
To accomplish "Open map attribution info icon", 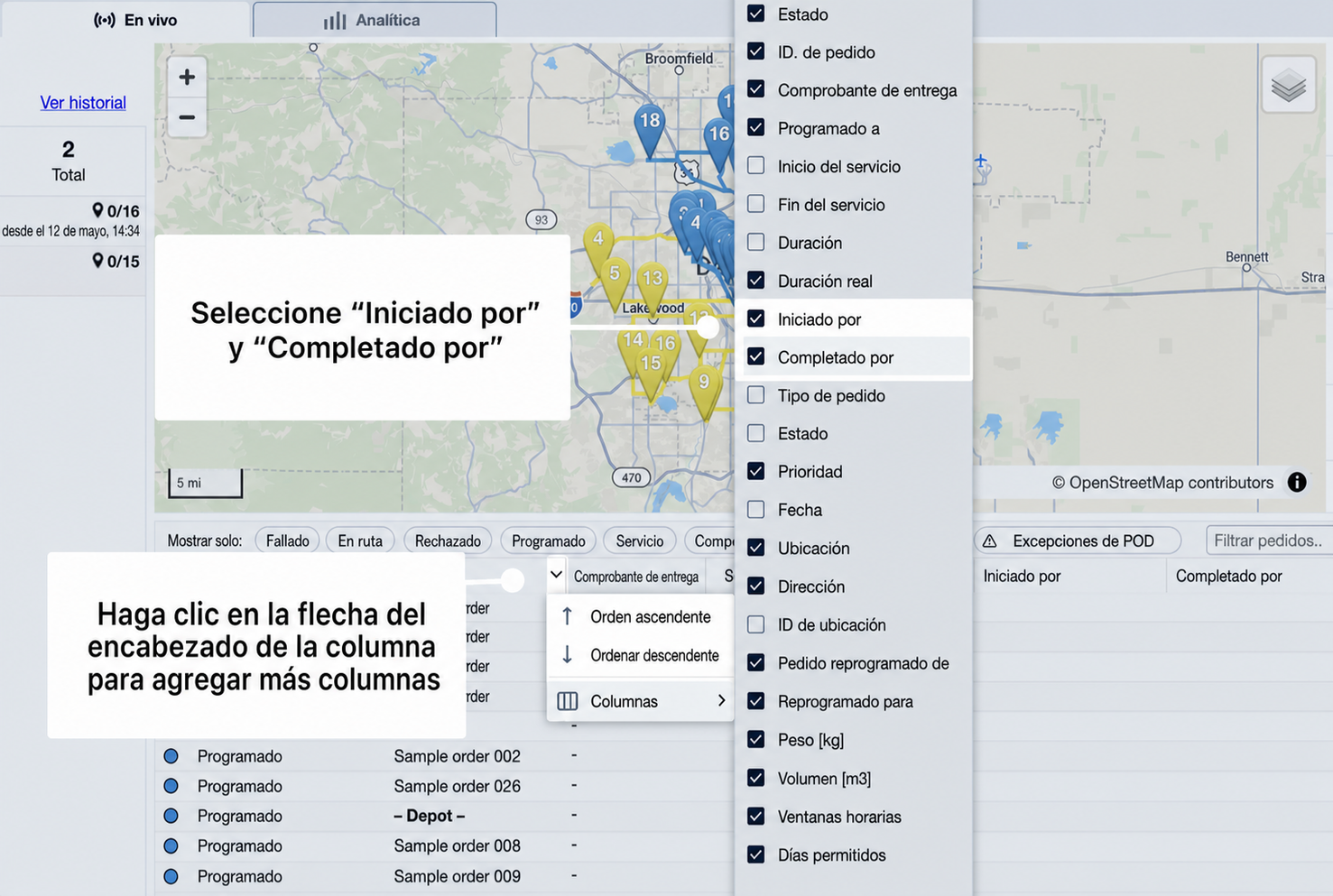I will pyautogui.click(x=1297, y=482).
